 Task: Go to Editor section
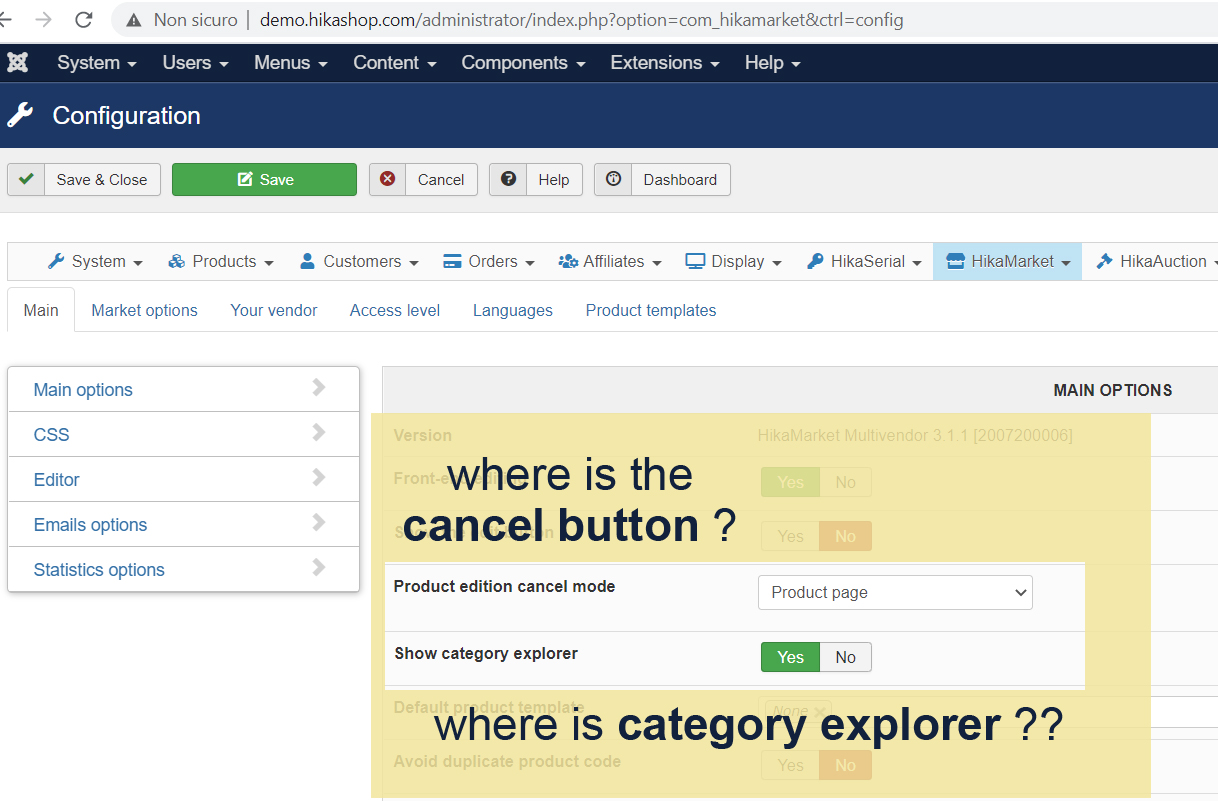coord(183,479)
